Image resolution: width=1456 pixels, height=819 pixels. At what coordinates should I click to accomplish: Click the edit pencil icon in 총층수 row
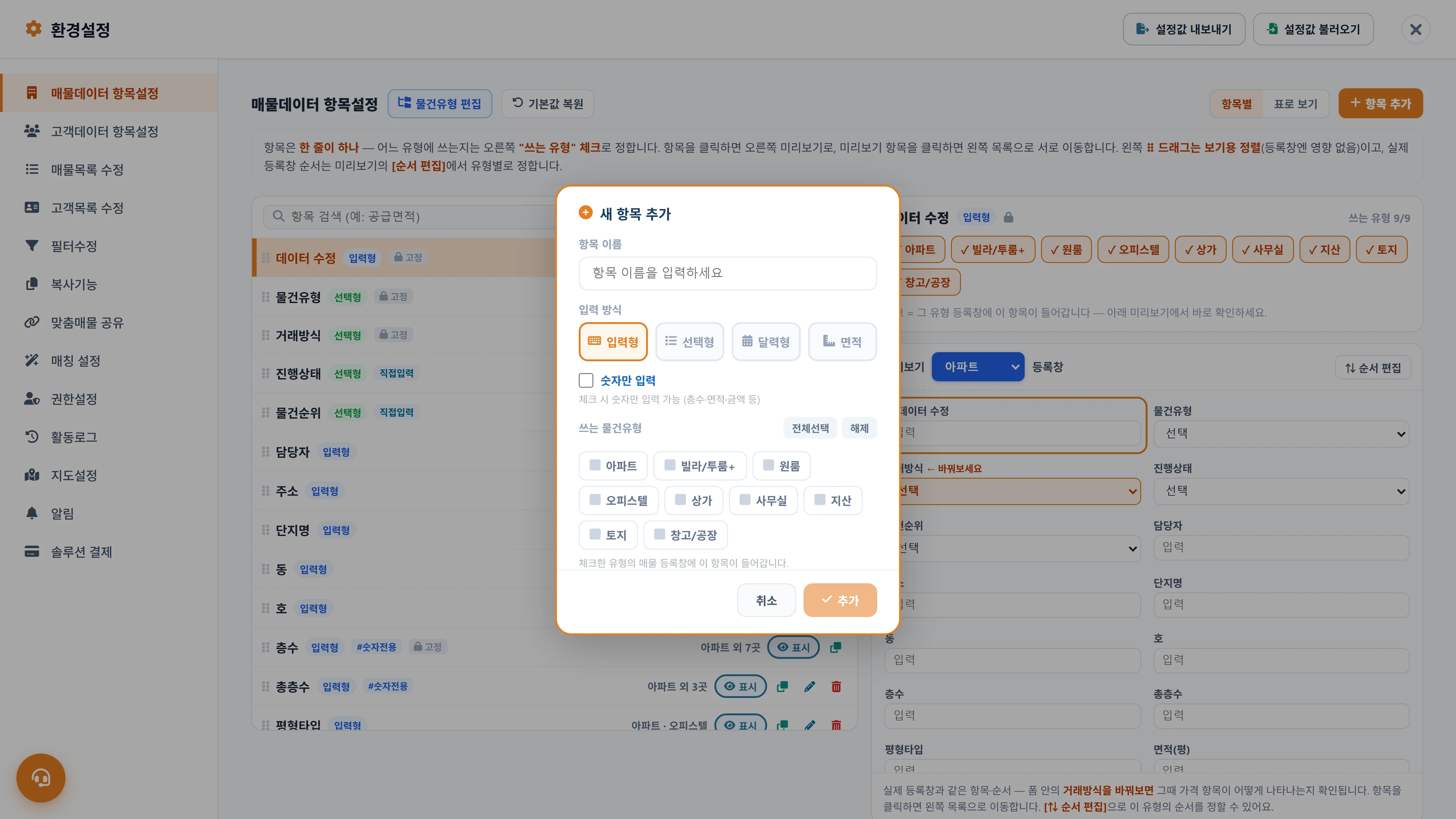[809, 686]
